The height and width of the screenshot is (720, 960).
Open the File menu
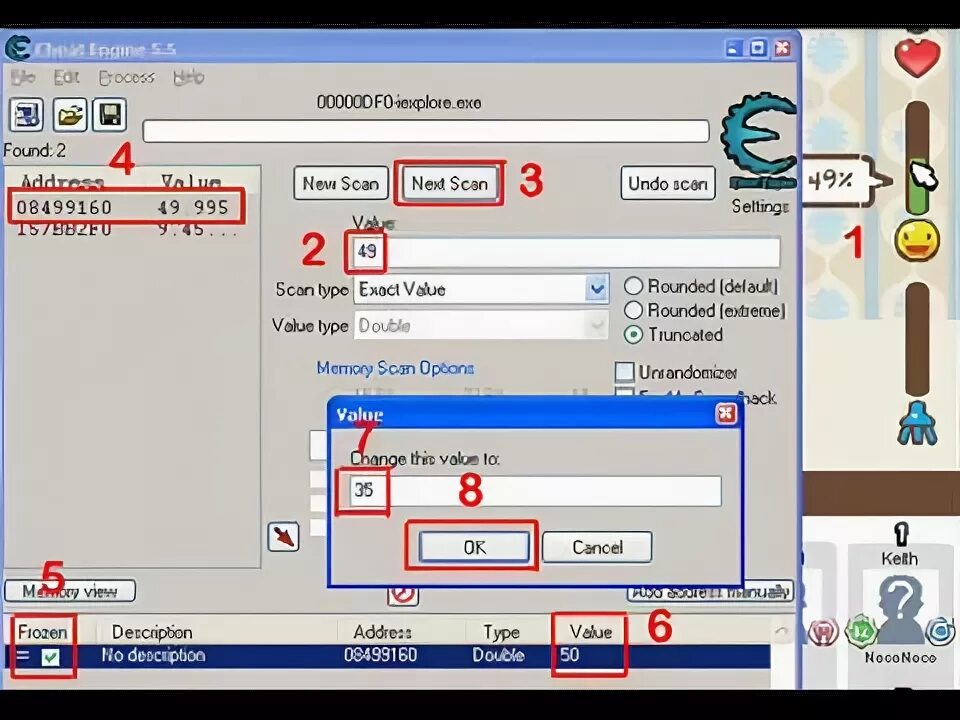tap(23, 77)
